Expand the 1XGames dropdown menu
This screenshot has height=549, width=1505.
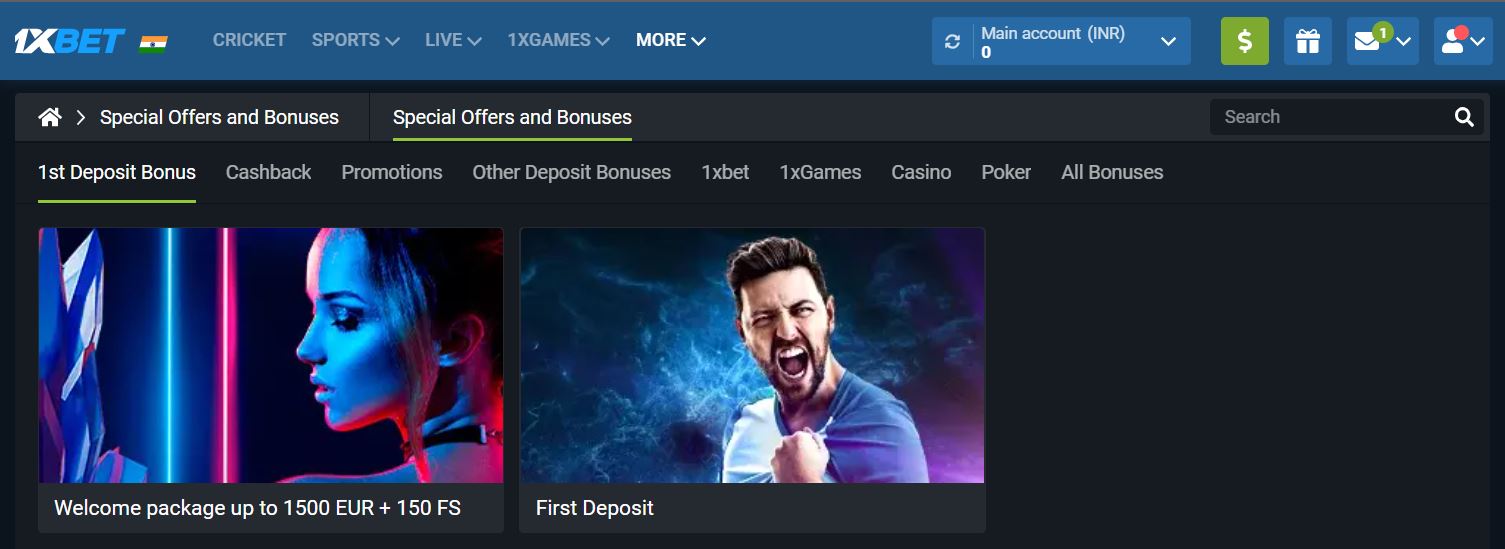coord(558,40)
